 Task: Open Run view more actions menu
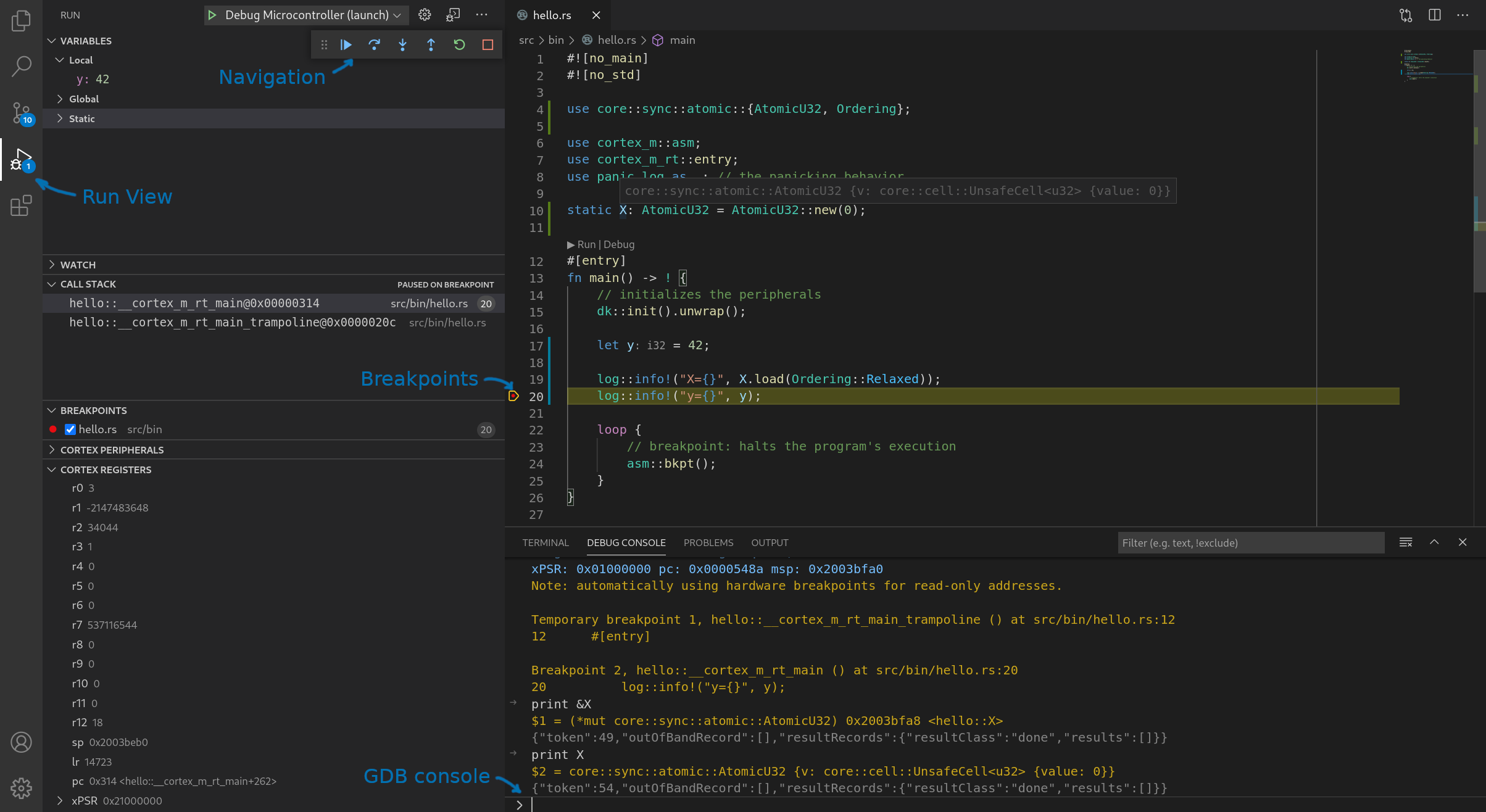pos(481,15)
